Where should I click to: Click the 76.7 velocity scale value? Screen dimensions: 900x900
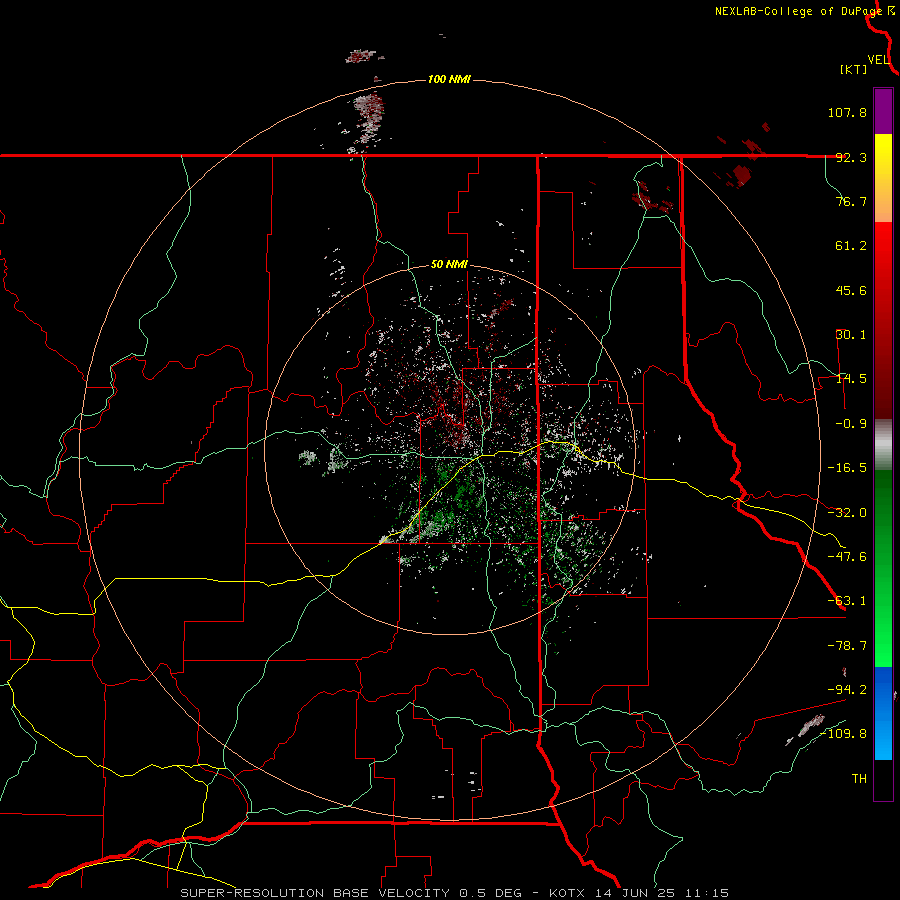(851, 201)
